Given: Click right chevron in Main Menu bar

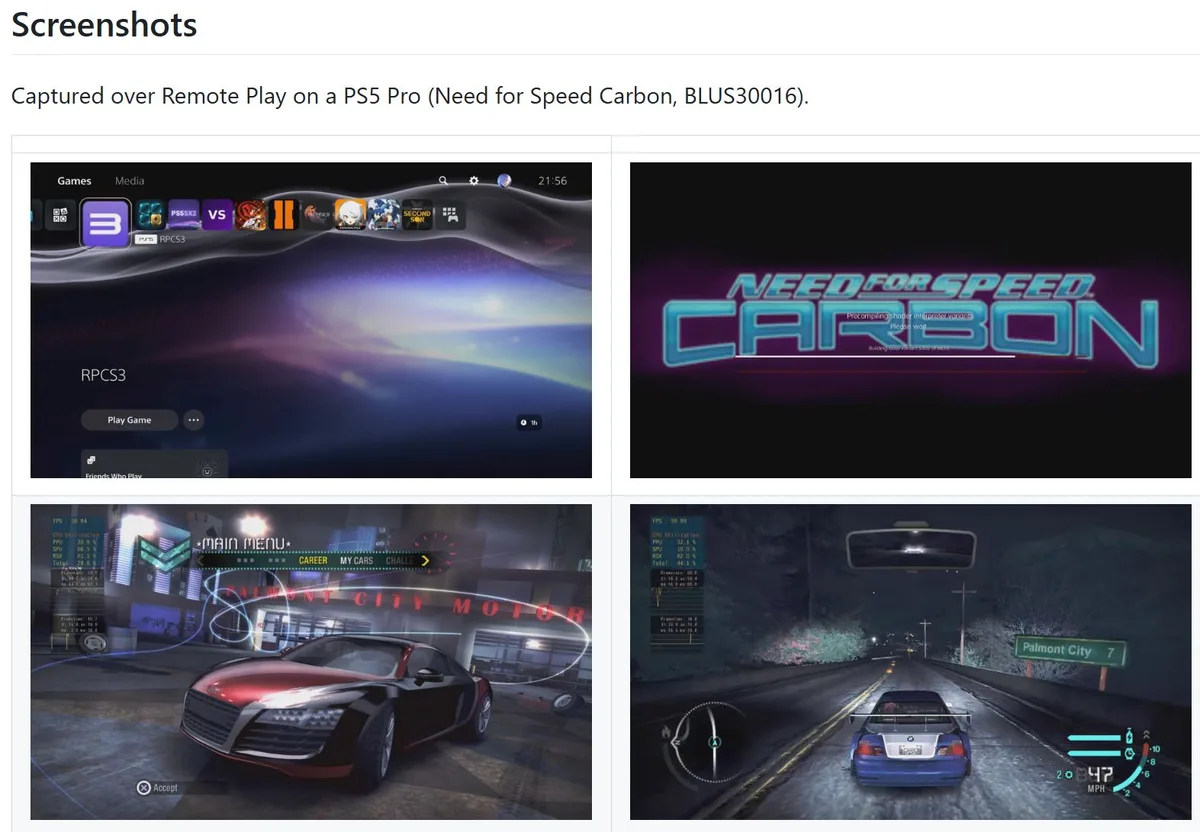Looking at the screenshot, I should click(x=425, y=561).
